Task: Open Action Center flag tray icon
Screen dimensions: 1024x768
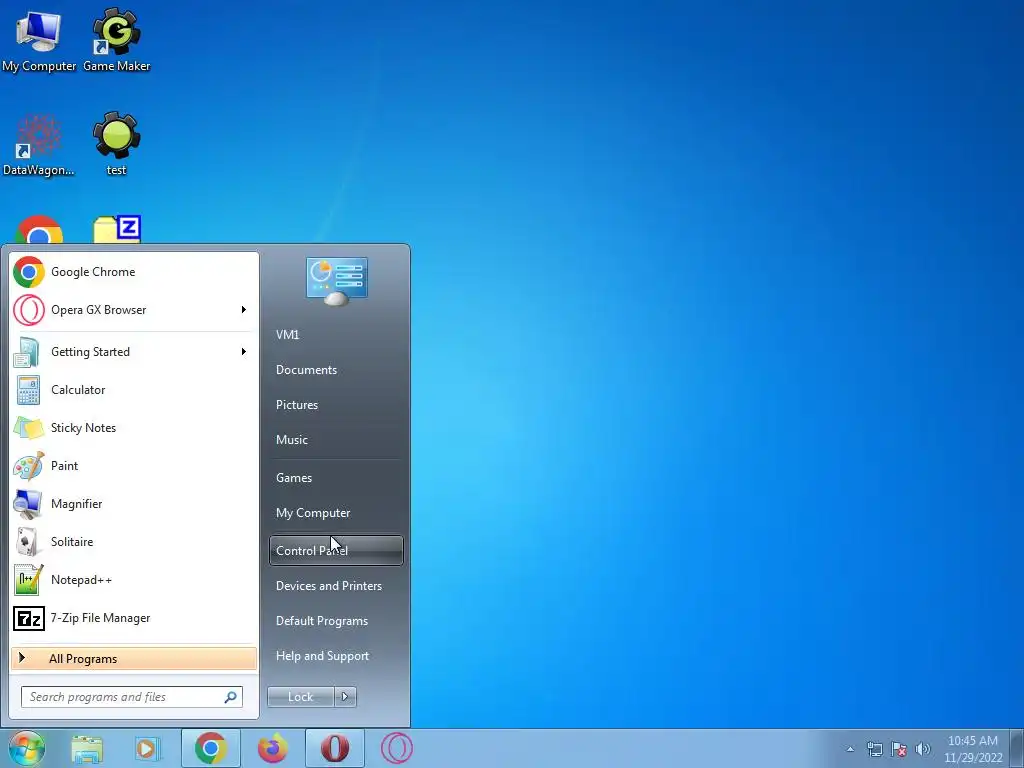Action: 899,749
